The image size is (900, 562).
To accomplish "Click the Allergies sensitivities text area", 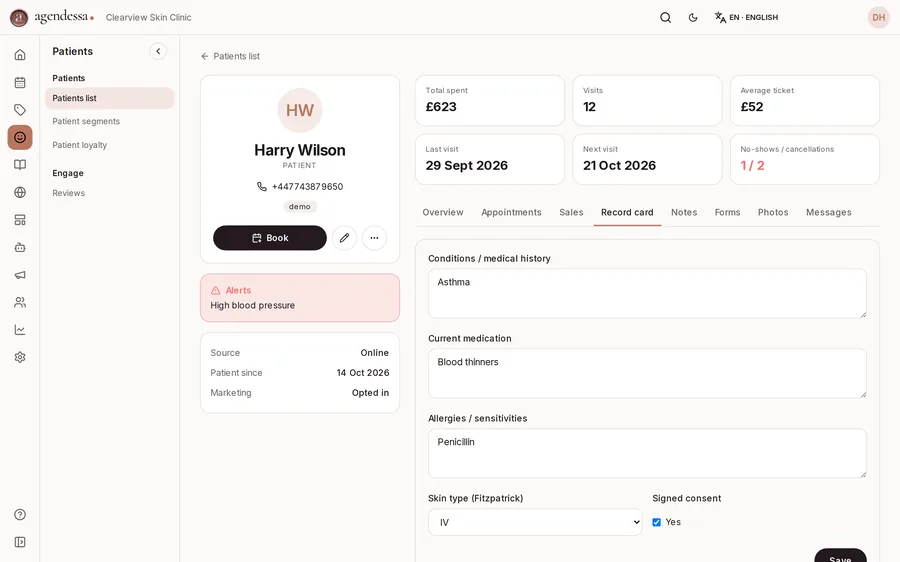I will [647, 453].
